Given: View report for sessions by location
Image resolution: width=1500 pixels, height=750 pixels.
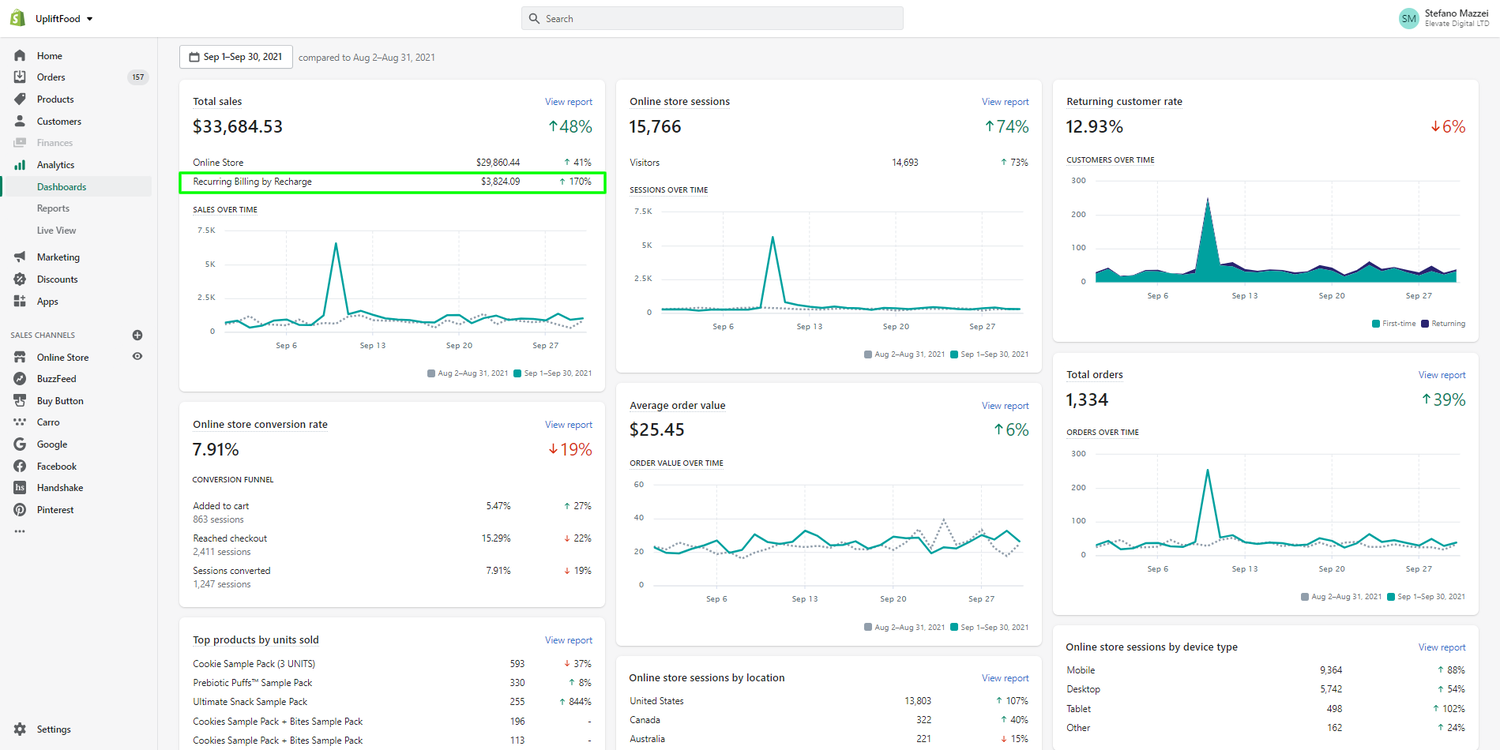Looking at the screenshot, I should (x=1005, y=678).
